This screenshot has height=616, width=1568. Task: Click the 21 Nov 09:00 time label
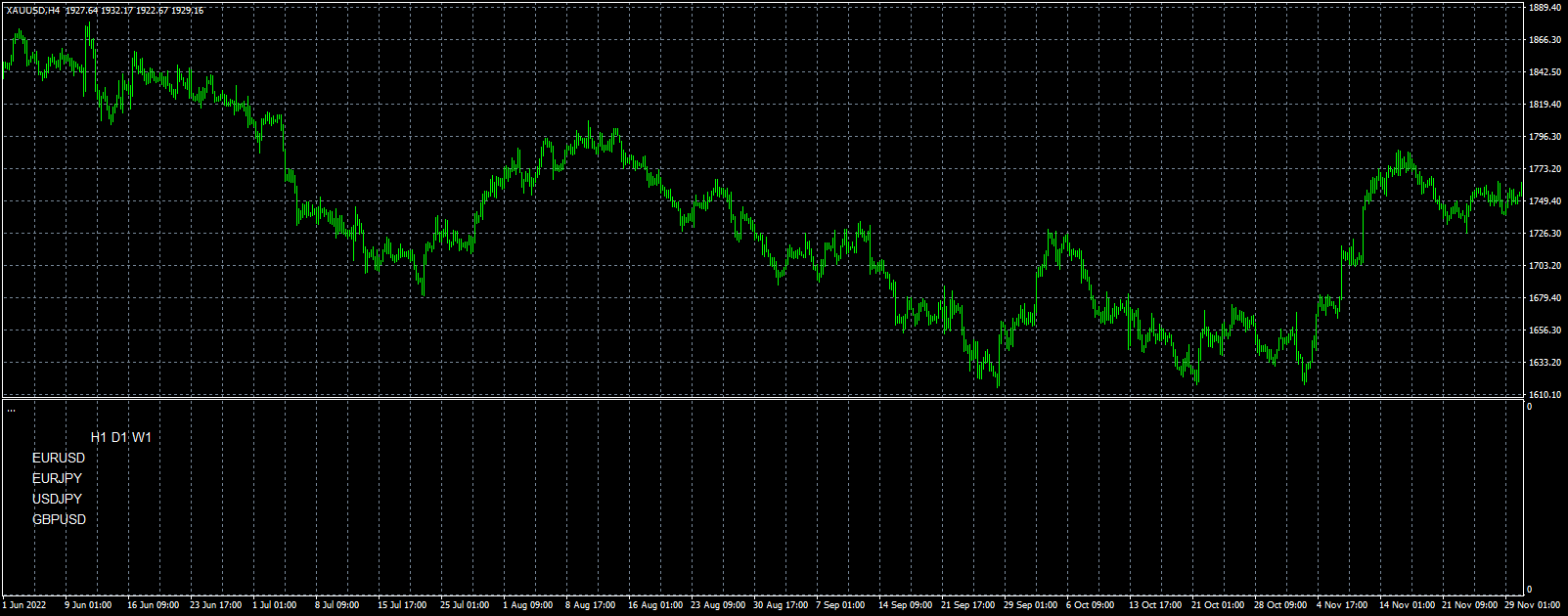point(1468,605)
